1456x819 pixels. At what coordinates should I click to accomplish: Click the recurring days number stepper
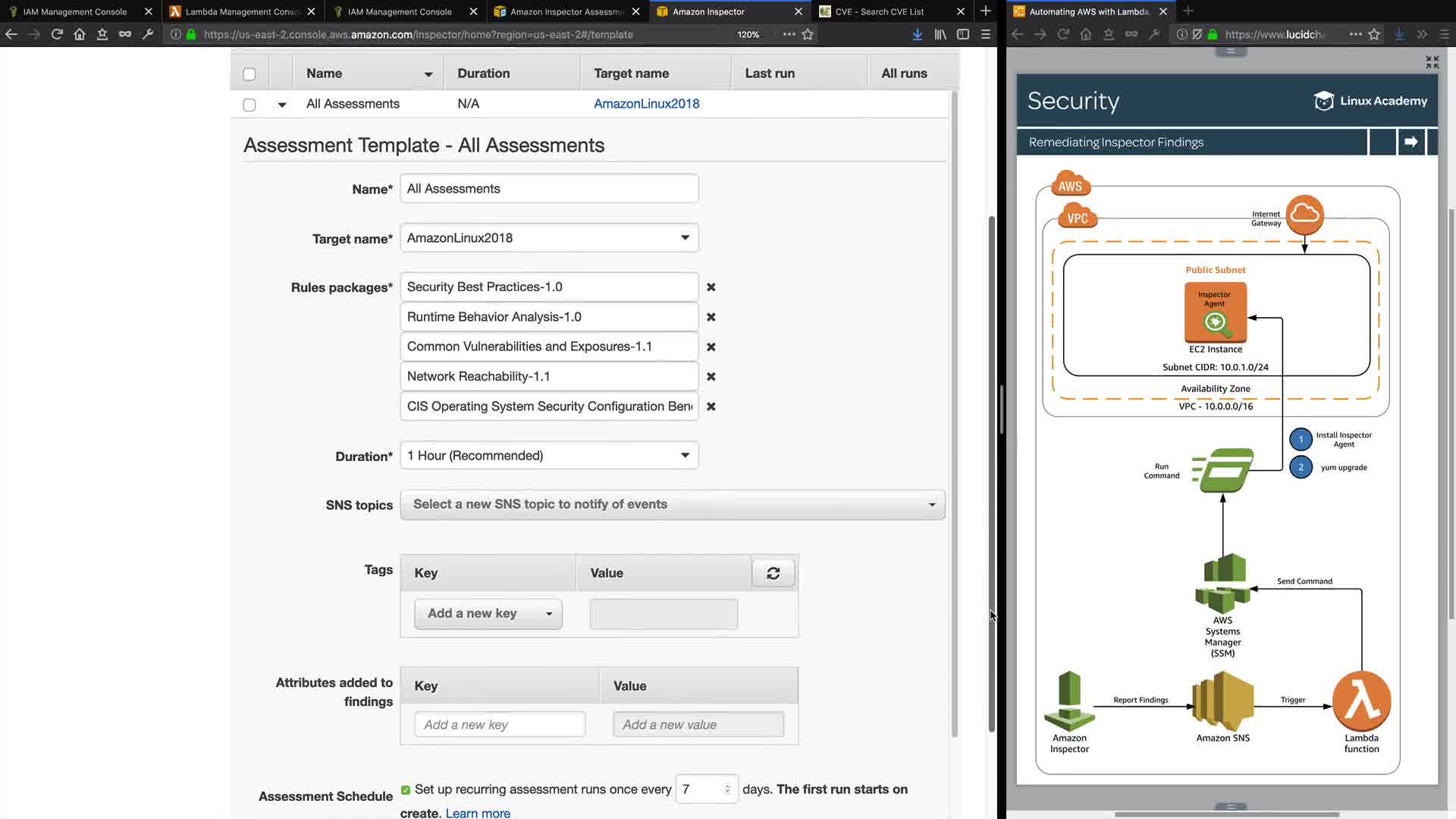726,789
